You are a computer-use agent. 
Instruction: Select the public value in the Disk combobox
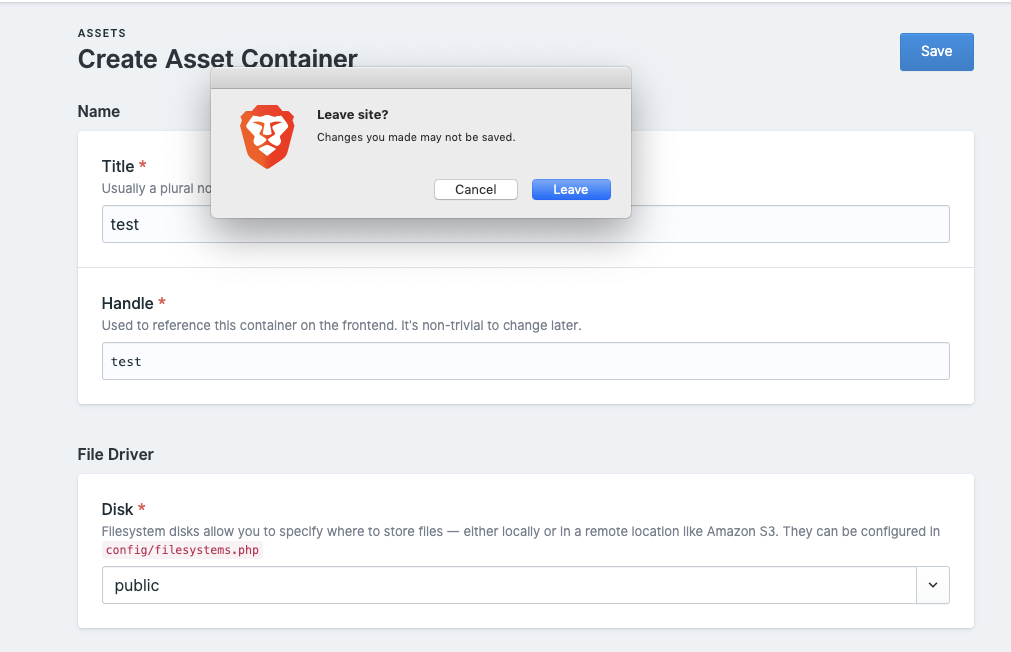[x=136, y=585]
